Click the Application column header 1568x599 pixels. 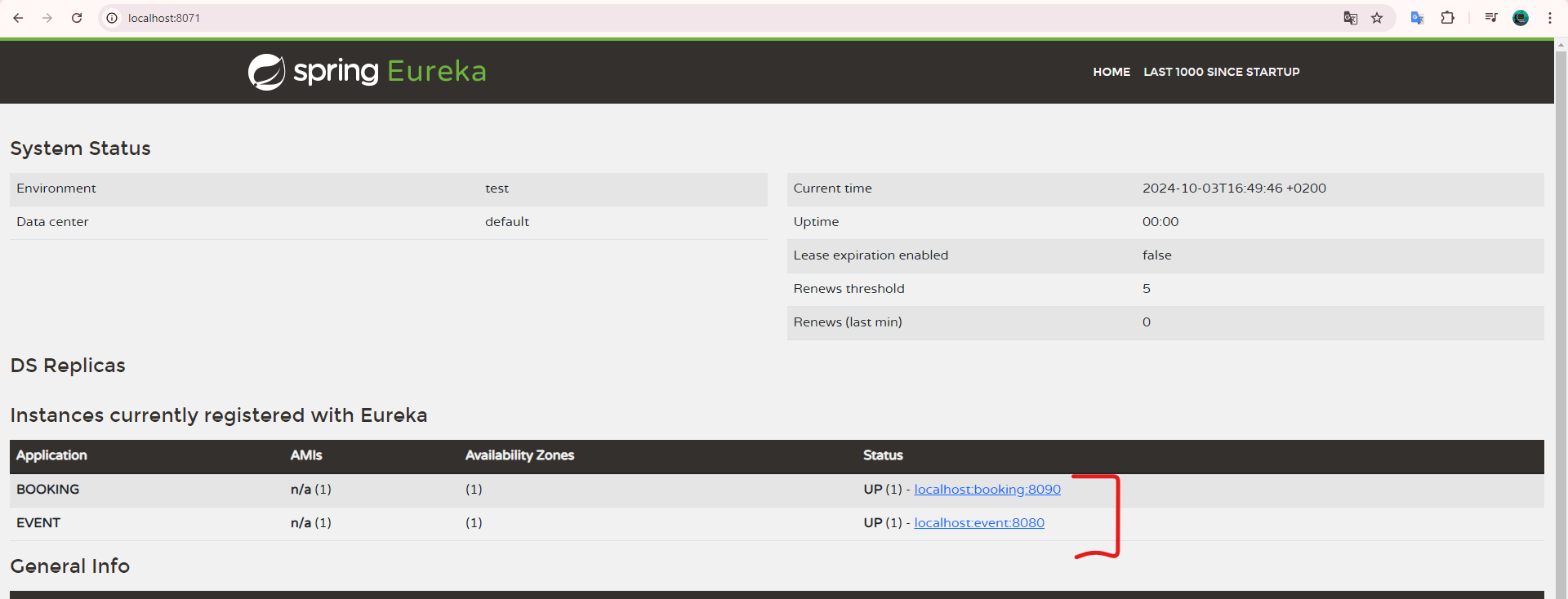tap(51, 455)
